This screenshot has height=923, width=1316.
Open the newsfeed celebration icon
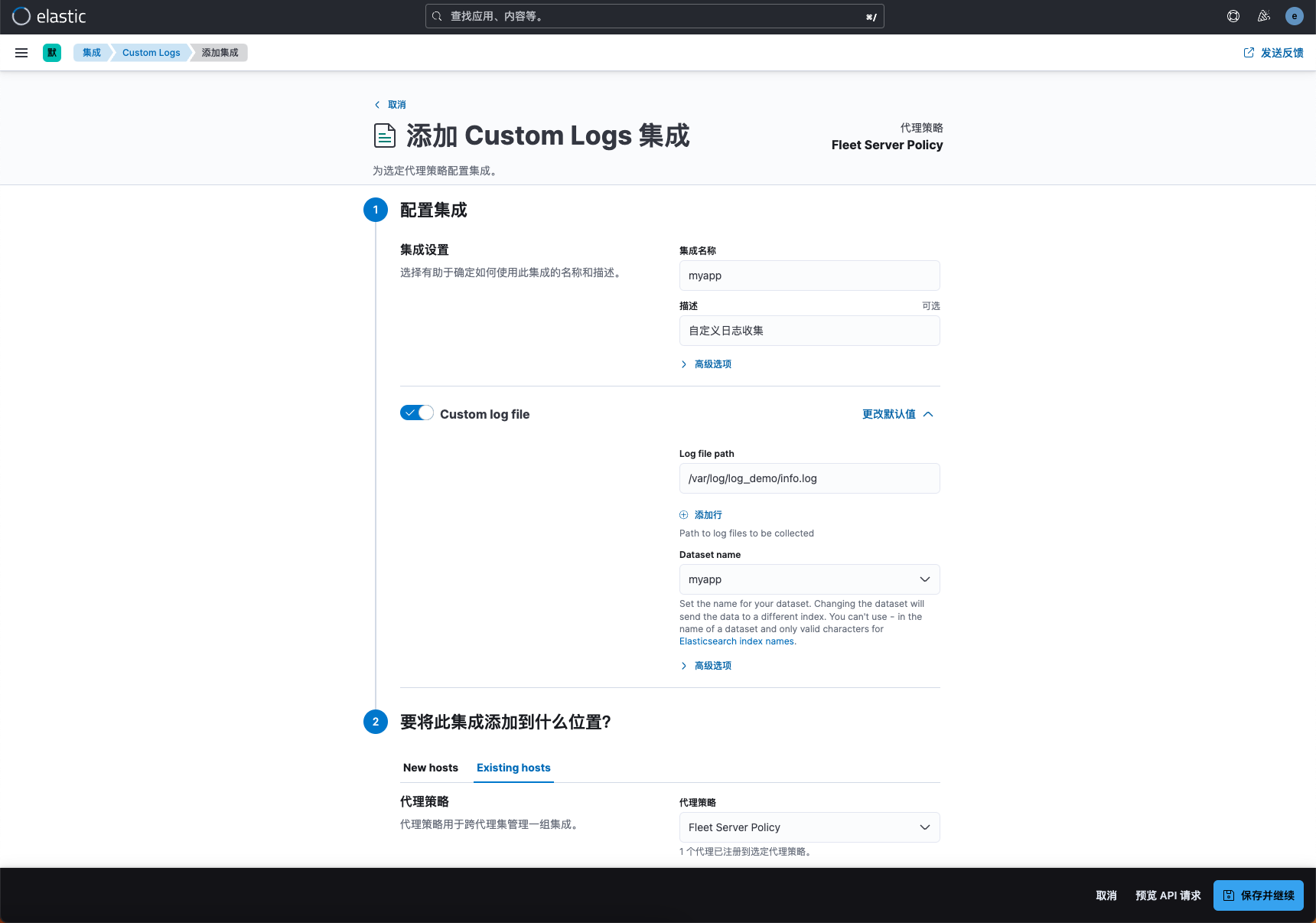tap(1264, 16)
